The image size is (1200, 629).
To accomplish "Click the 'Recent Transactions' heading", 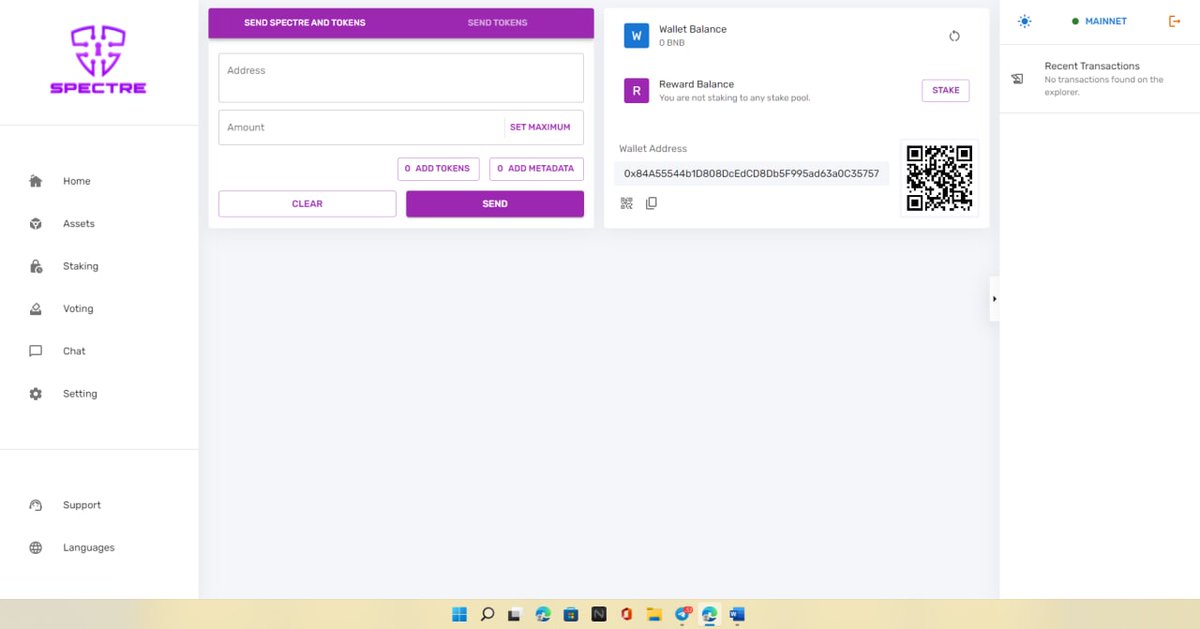I will tap(1092, 66).
